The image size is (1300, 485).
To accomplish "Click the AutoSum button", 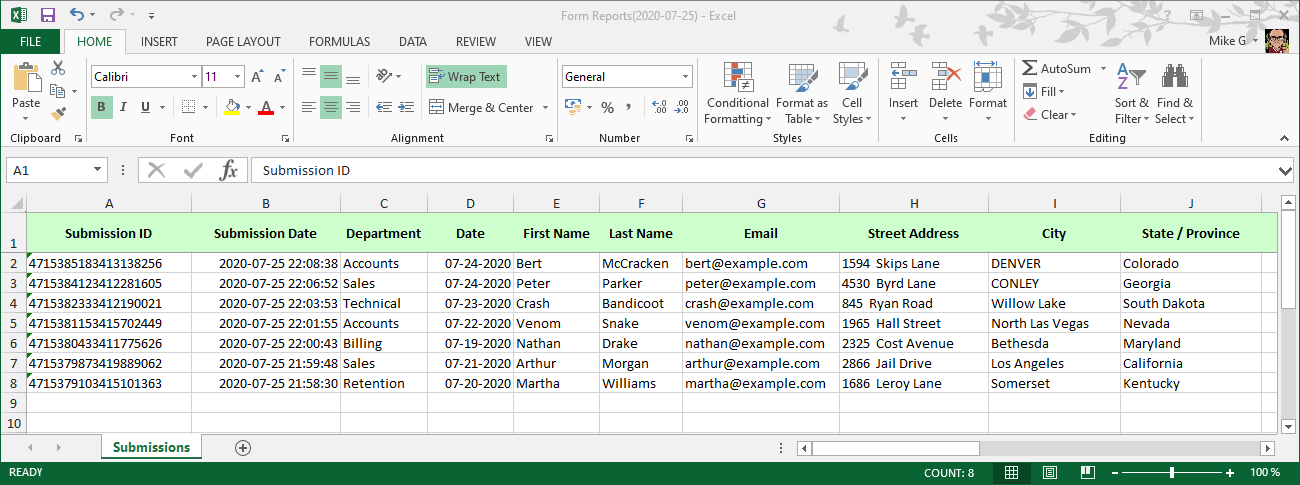I will [1056, 69].
